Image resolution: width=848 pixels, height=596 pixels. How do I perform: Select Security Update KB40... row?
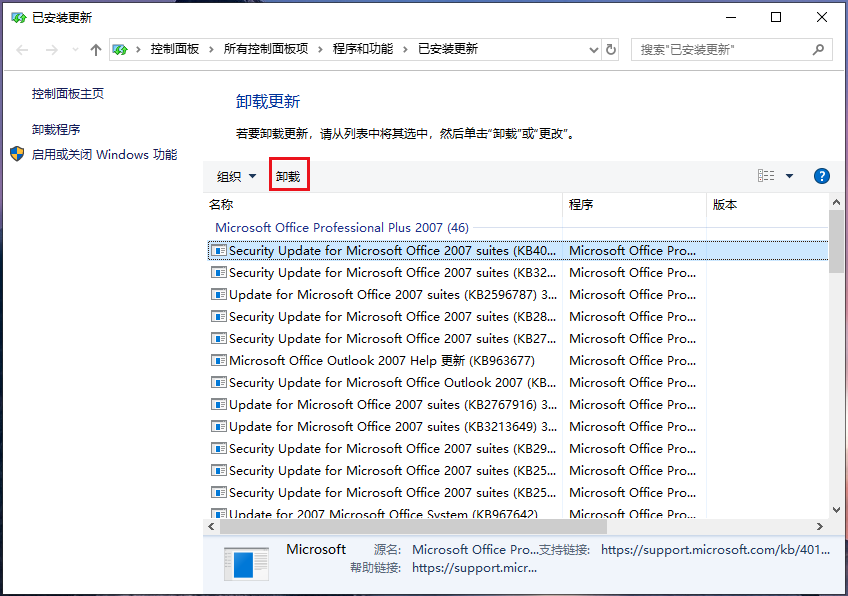518,250
